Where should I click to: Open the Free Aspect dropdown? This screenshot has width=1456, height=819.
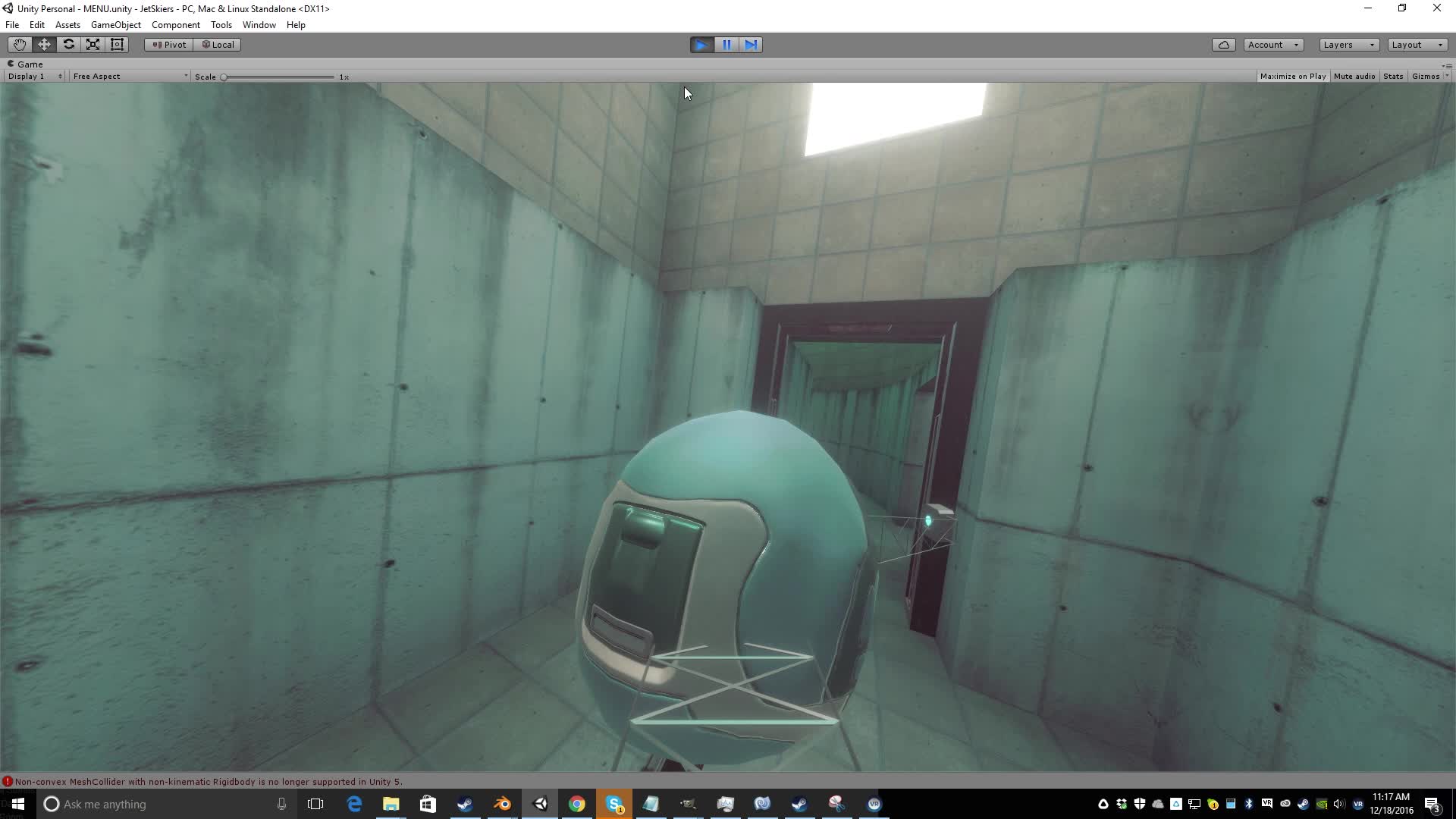[x=130, y=77]
